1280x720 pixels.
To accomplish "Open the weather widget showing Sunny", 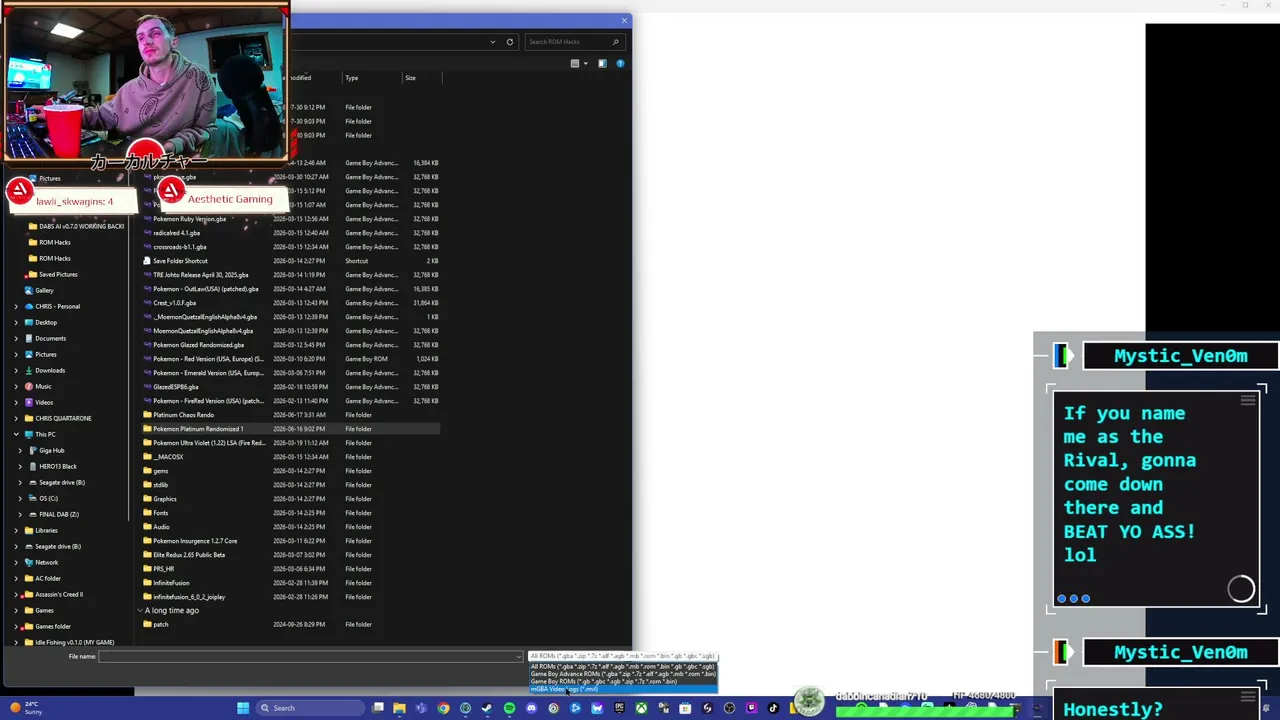I will (24, 708).
